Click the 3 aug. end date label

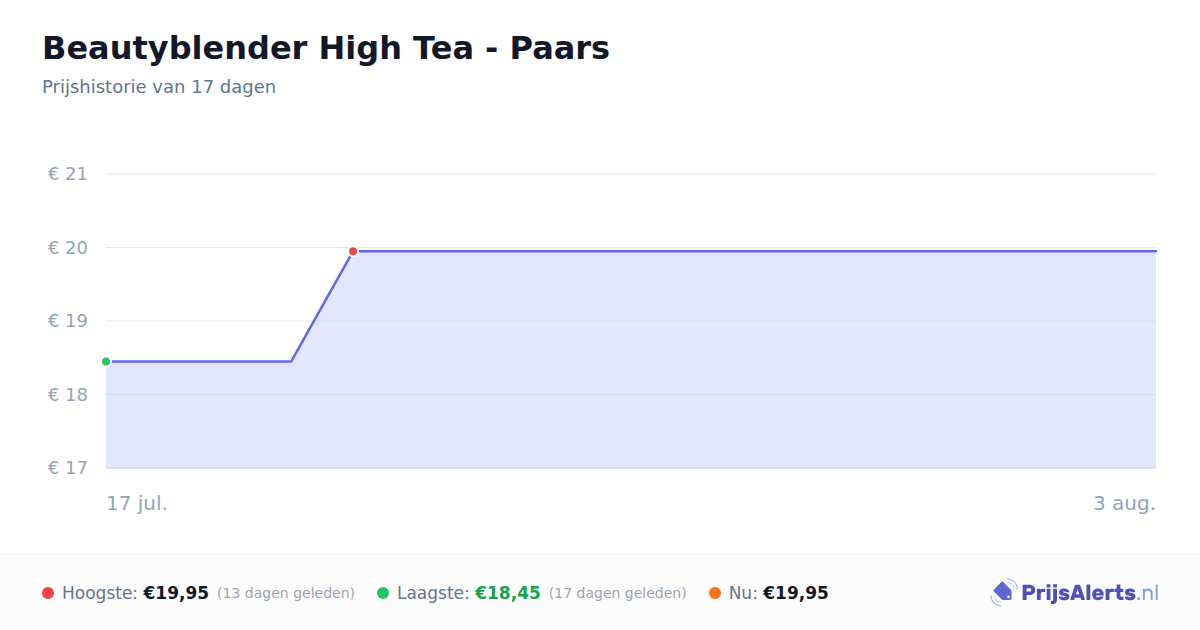click(x=1124, y=503)
